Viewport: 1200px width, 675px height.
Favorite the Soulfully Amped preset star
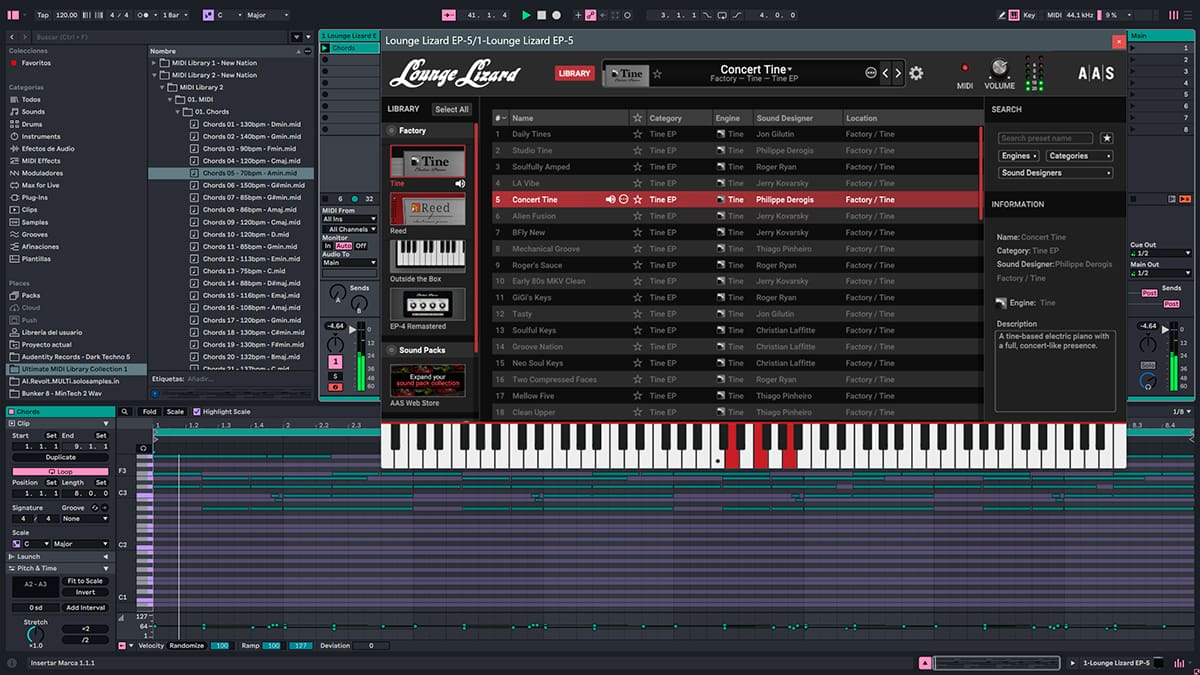click(x=637, y=167)
